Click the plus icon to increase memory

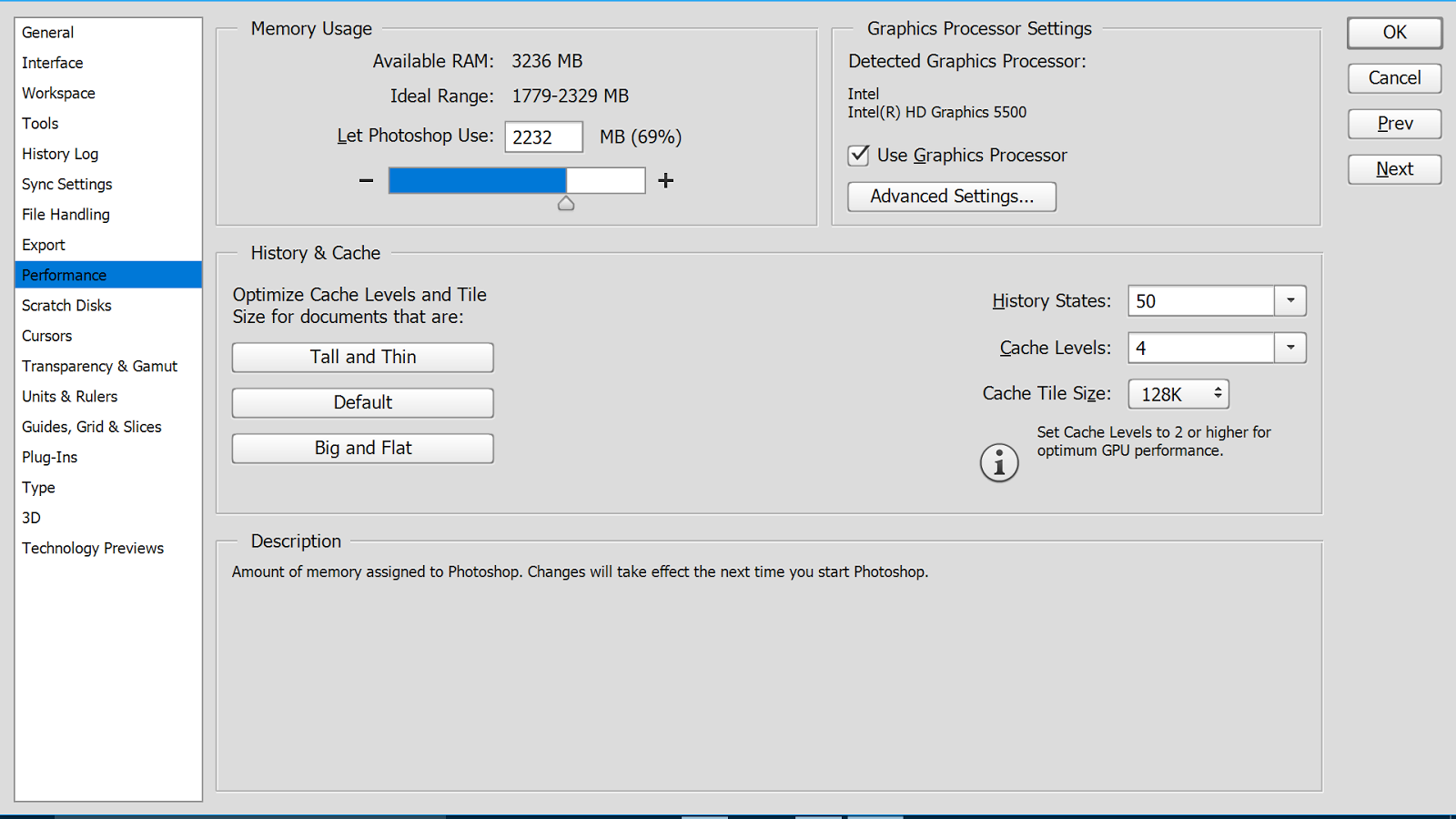click(666, 180)
